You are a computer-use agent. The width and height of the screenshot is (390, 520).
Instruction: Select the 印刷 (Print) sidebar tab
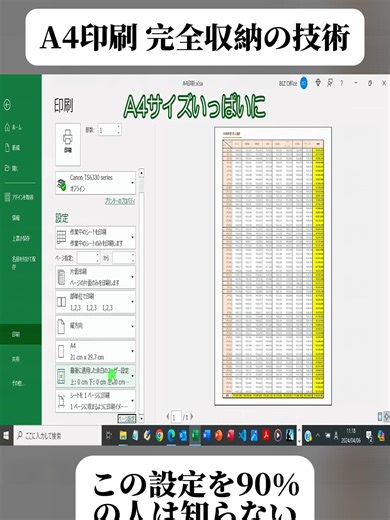click(21, 334)
